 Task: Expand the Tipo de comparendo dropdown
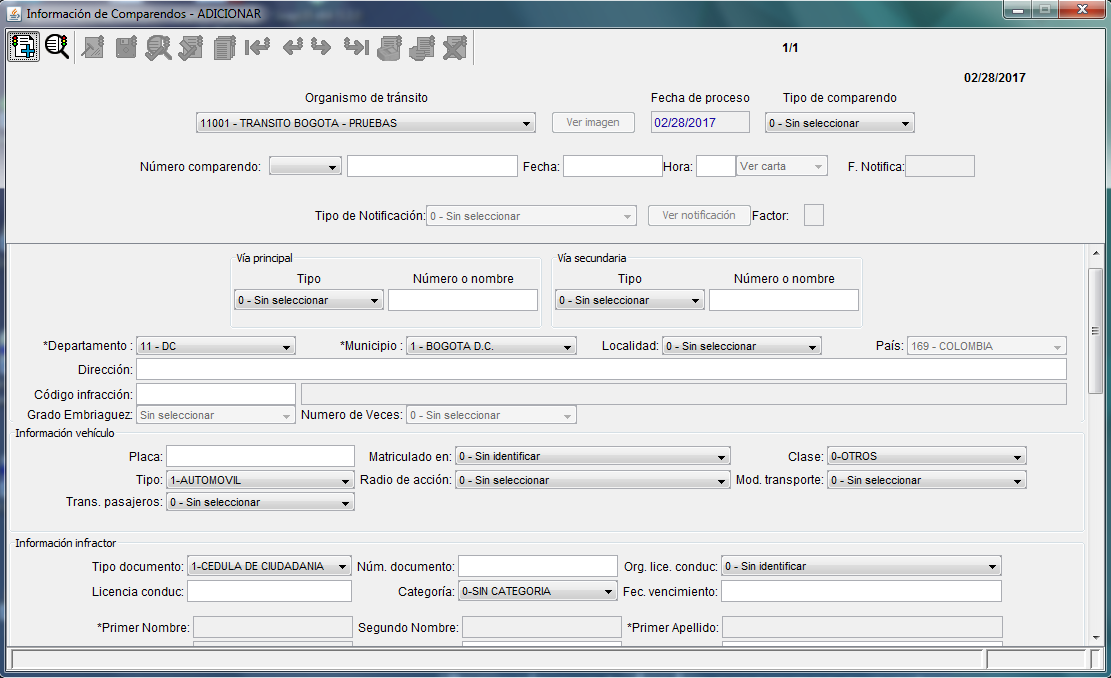pos(839,124)
